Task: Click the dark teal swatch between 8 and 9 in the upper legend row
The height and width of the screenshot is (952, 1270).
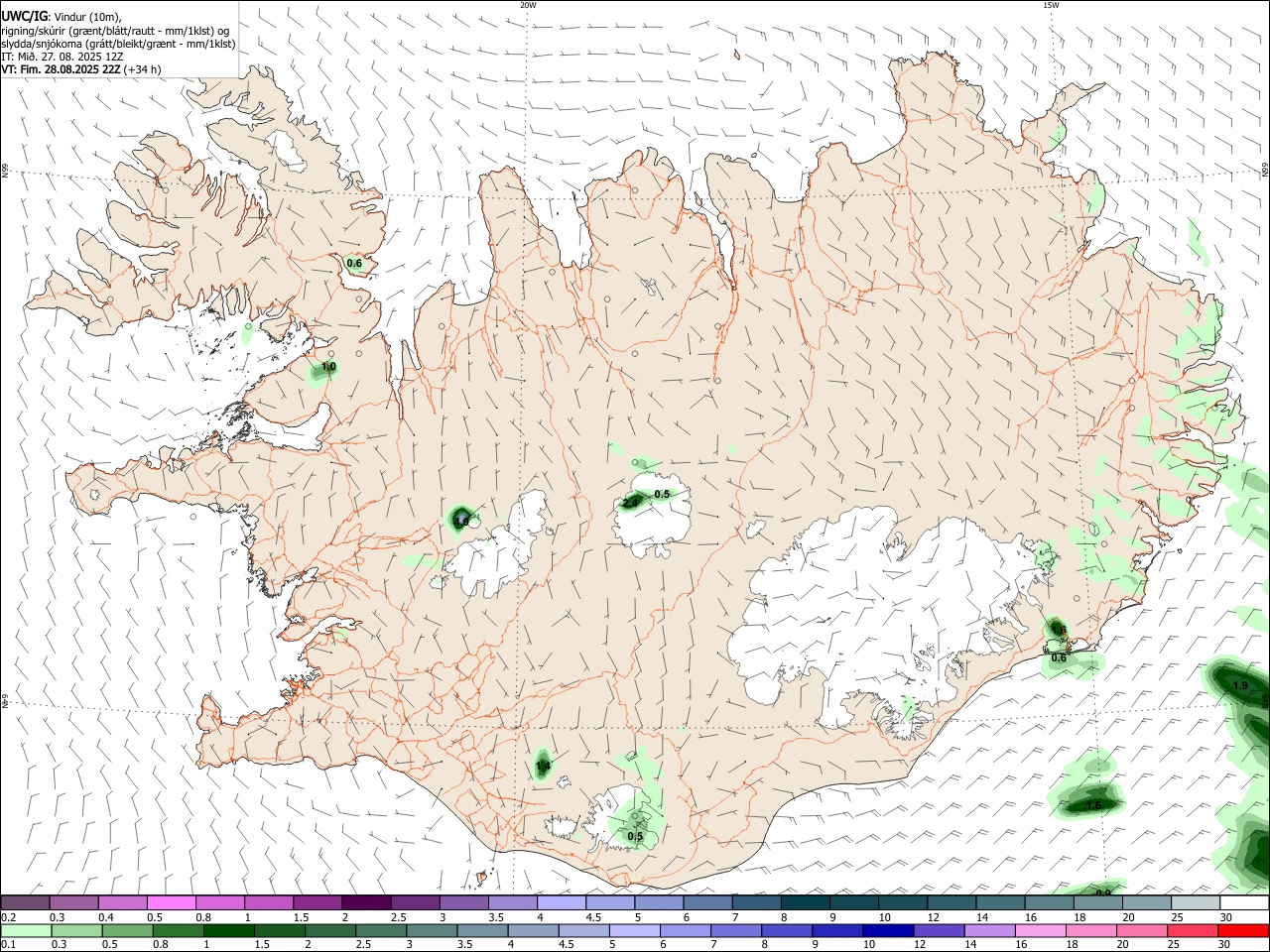Action: click(805, 902)
